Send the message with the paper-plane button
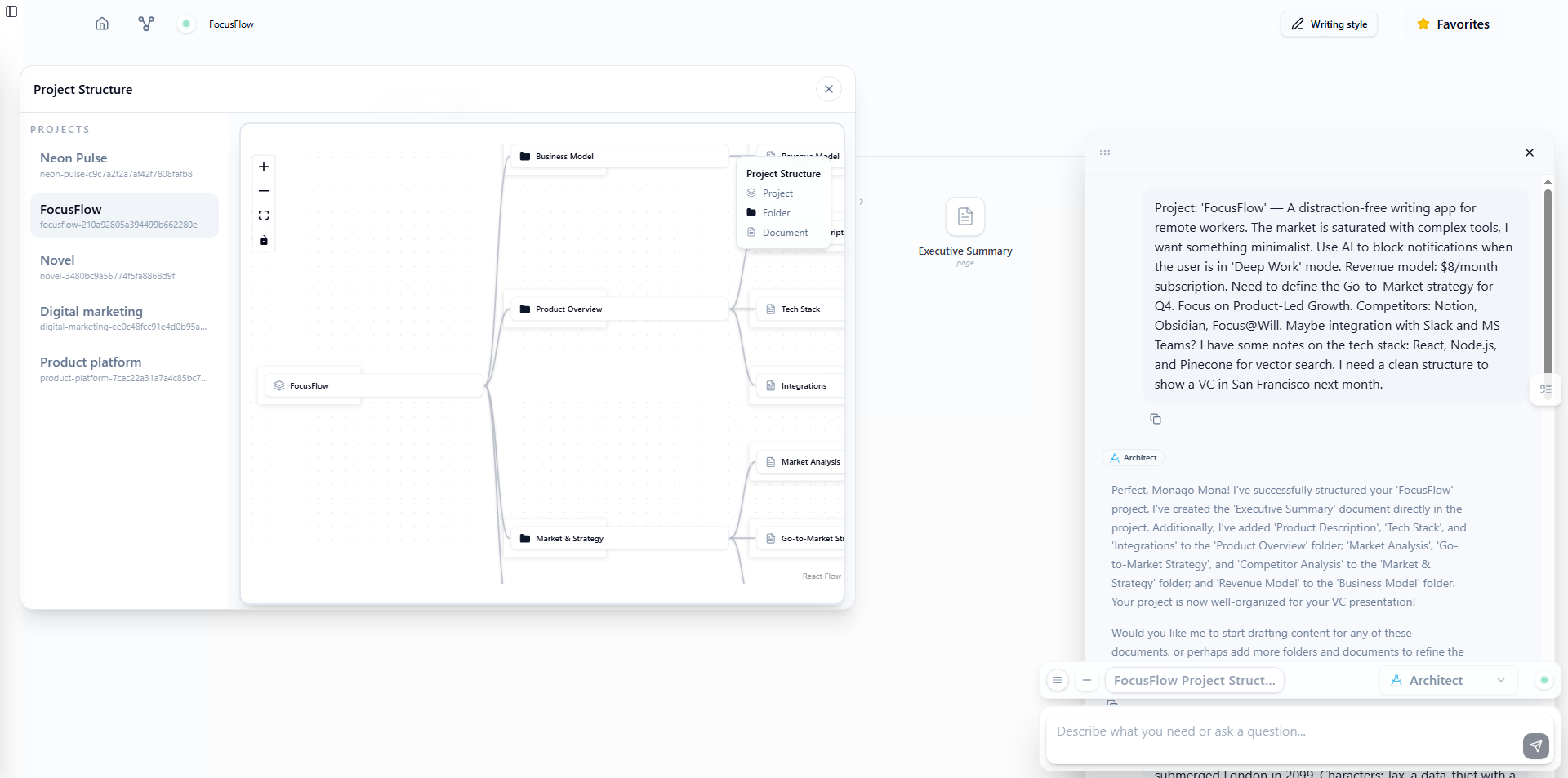Viewport: 1568px width, 778px height. coord(1536,745)
